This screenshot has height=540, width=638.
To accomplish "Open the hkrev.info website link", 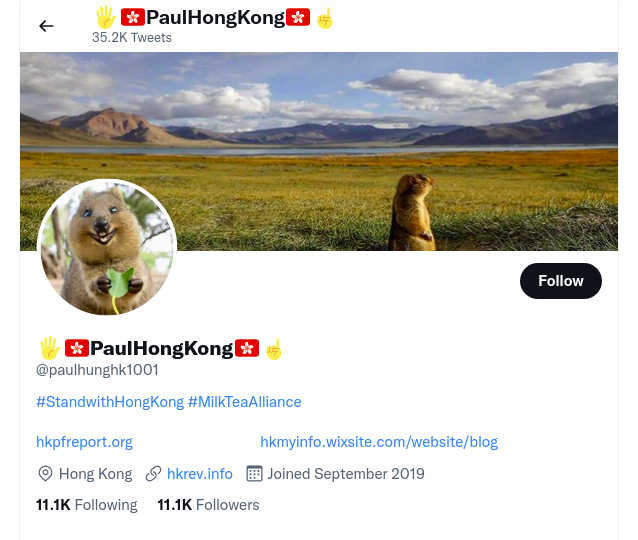I will coord(200,474).
